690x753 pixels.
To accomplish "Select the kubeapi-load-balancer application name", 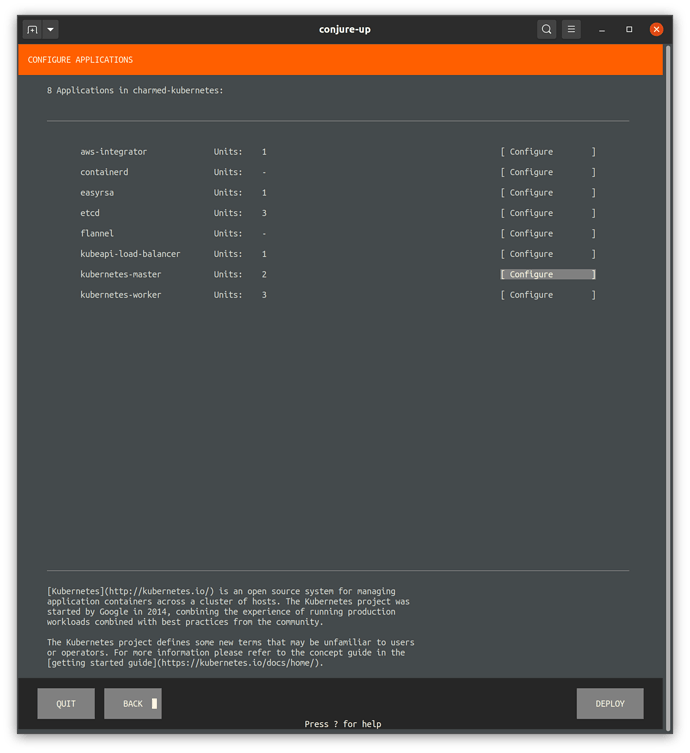I will [130, 254].
